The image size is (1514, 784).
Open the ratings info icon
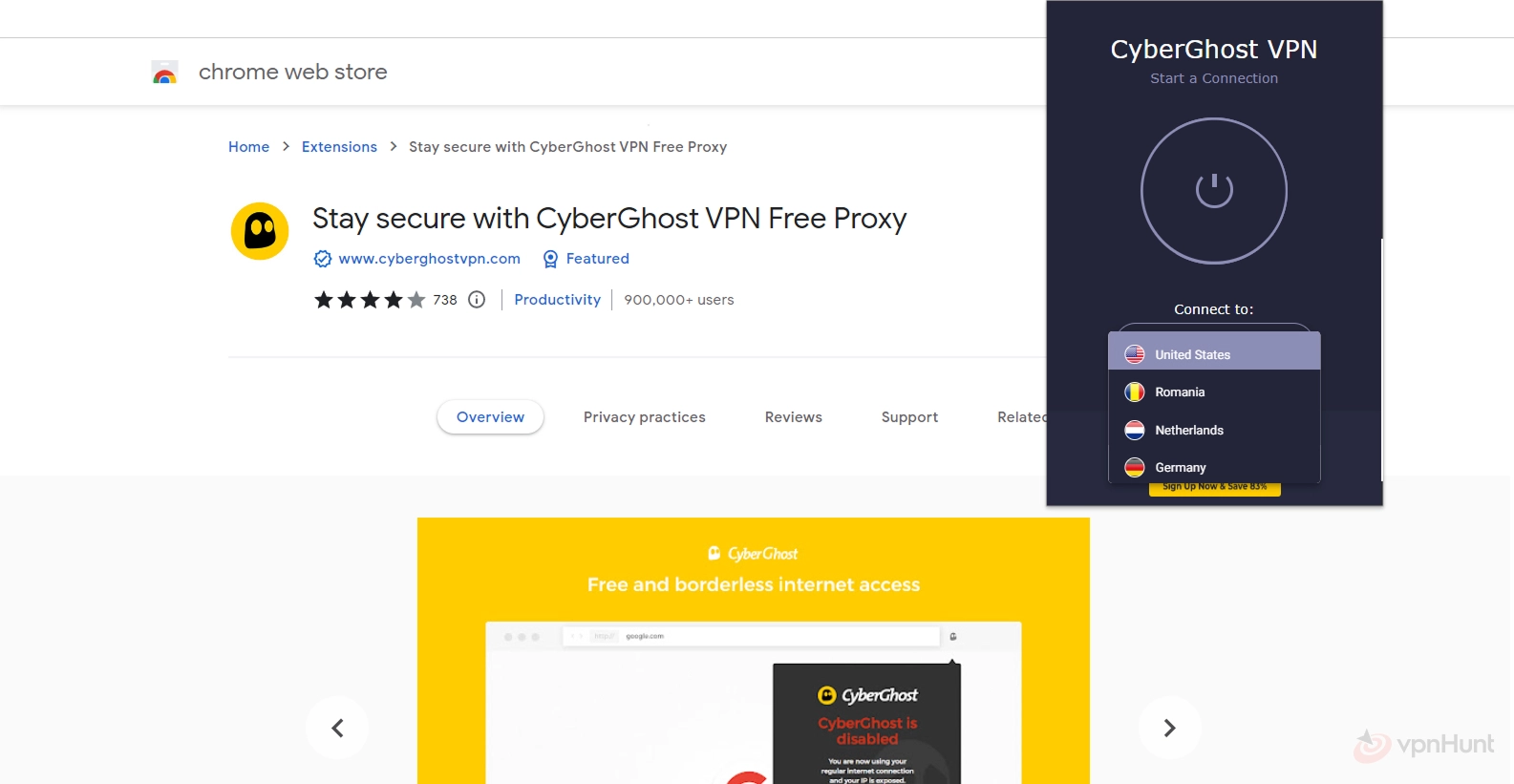click(x=477, y=300)
